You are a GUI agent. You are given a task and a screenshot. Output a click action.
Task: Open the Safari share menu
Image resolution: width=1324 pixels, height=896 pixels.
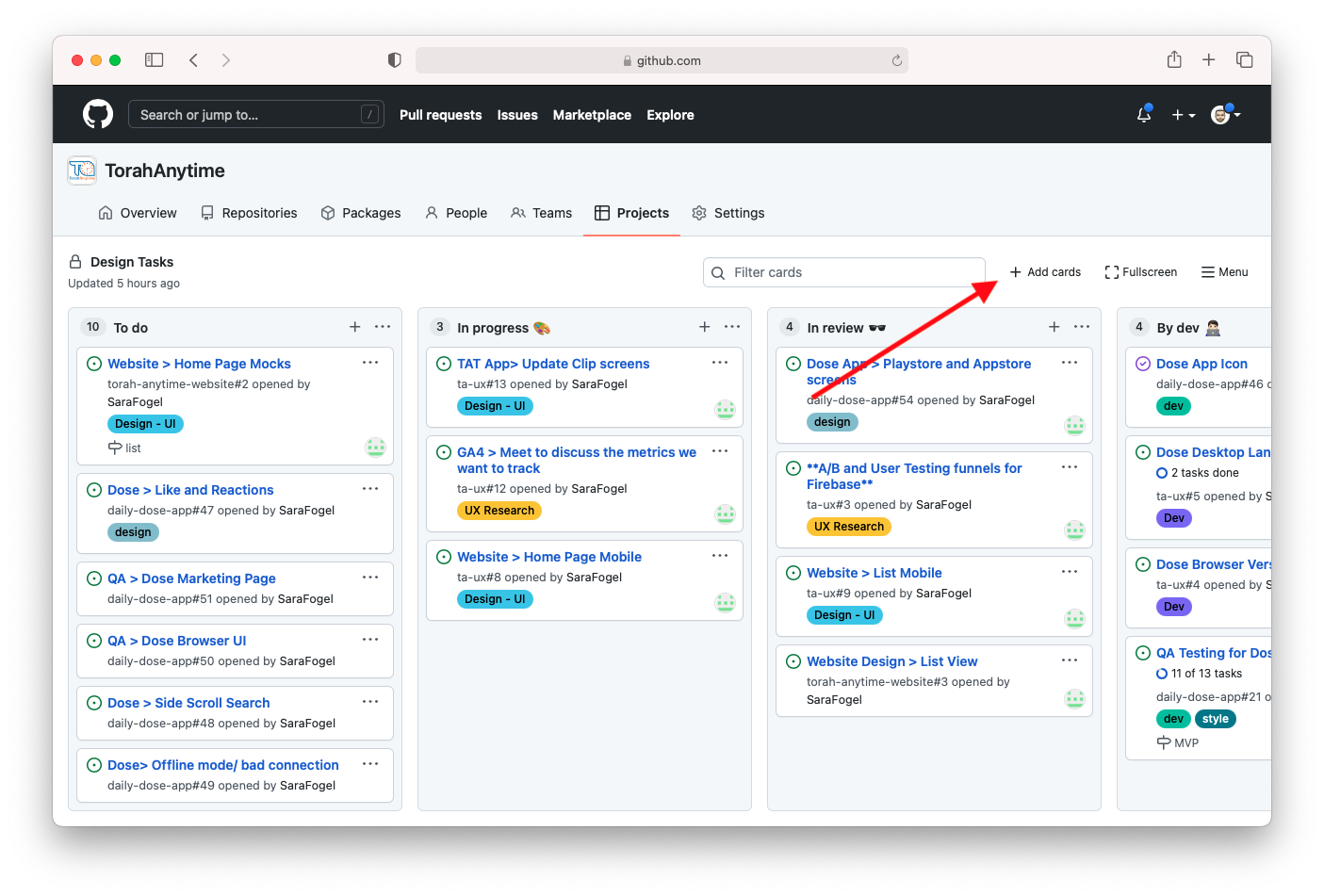click(1174, 59)
